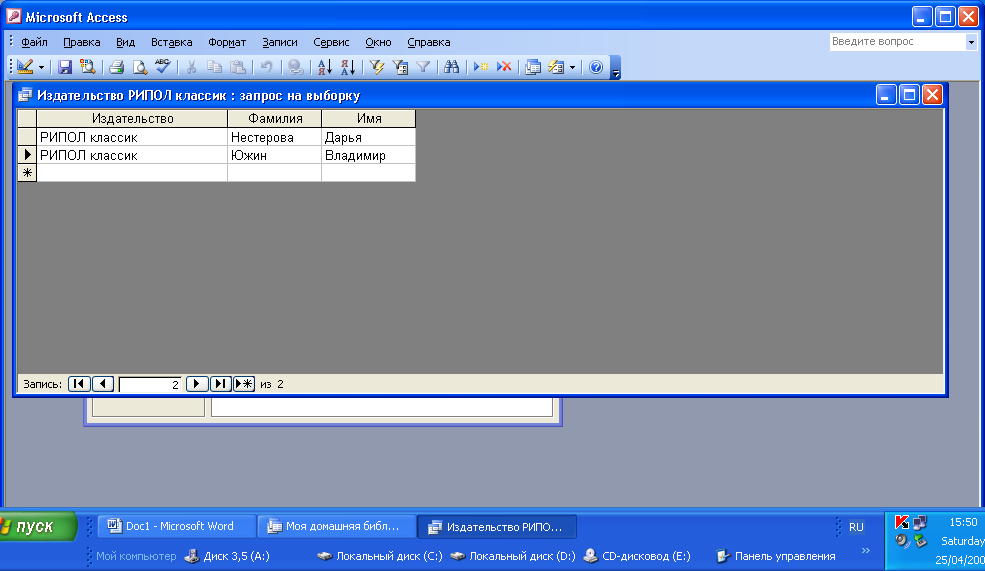The image size is (985, 571).
Task: Sort ascending with the A-Я arrow icon
Action: (x=324, y=67)
